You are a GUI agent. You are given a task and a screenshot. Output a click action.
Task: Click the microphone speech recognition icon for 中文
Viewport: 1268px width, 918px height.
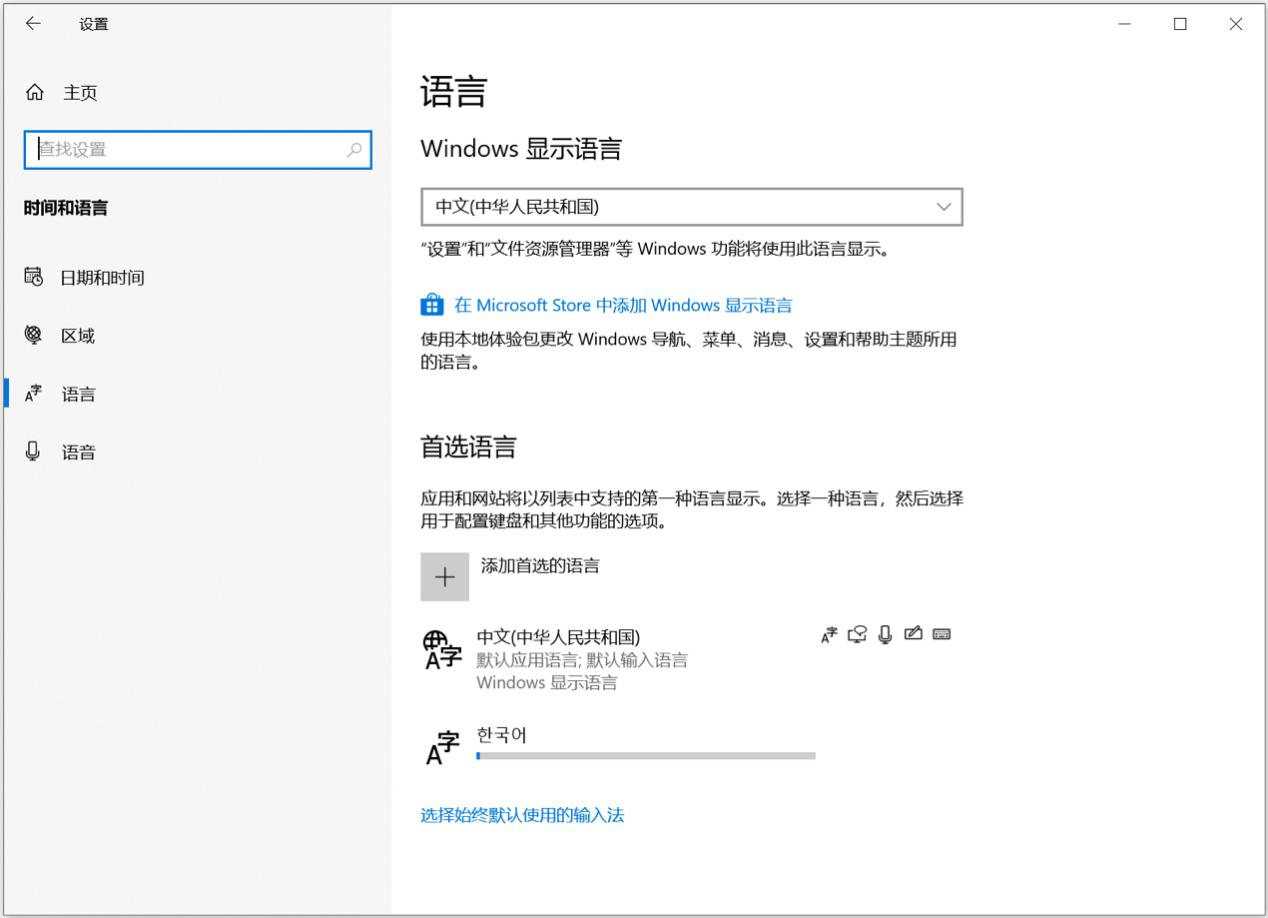885,634
